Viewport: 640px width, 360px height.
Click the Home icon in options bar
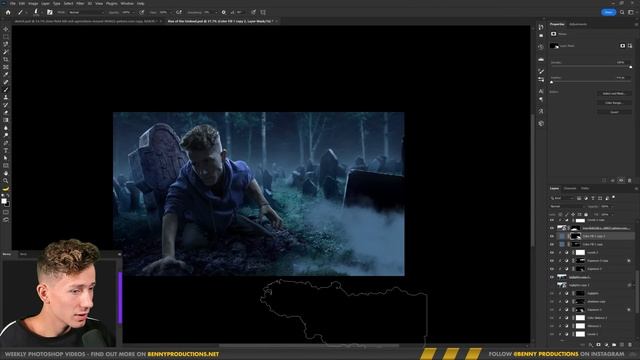click(8, 12)
